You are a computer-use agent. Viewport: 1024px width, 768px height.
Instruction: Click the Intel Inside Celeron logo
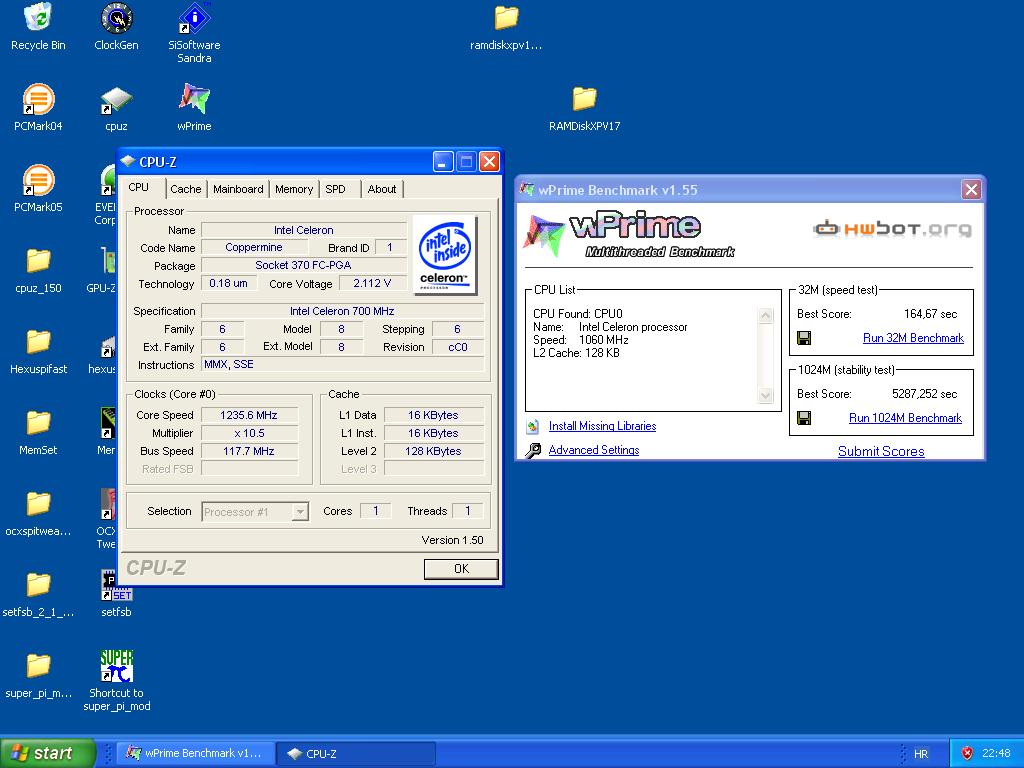click(445, 255)
